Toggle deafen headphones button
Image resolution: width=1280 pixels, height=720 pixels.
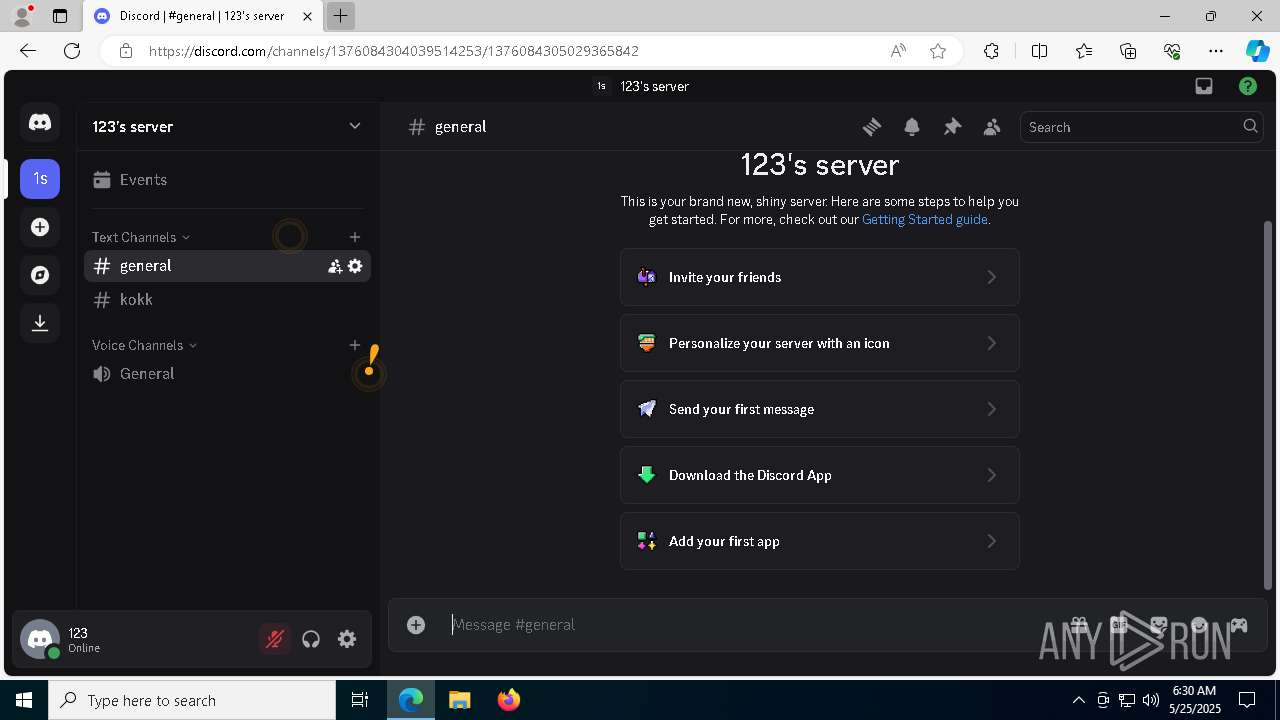311,639
